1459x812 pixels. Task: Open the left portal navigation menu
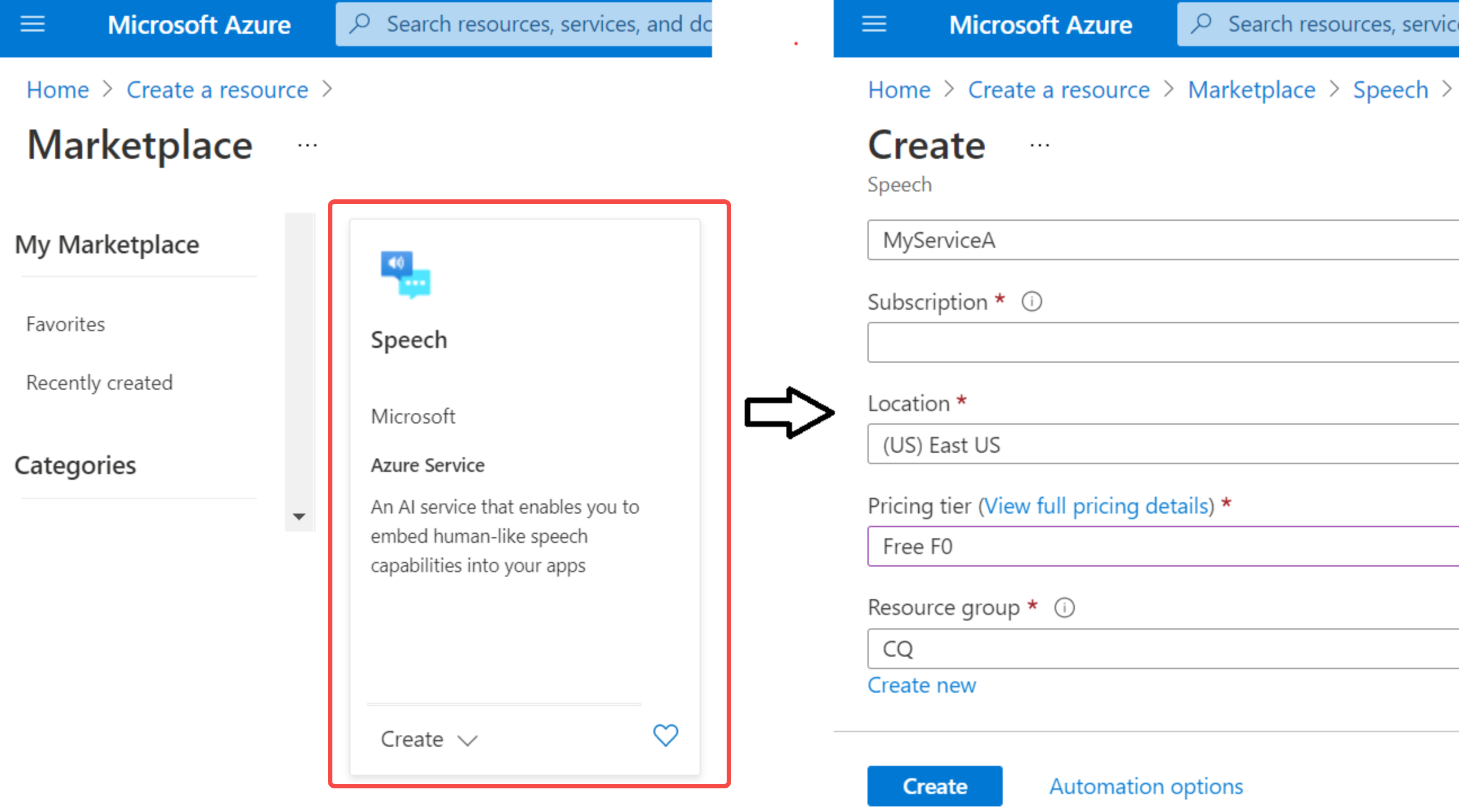click(x=32, y=24)
